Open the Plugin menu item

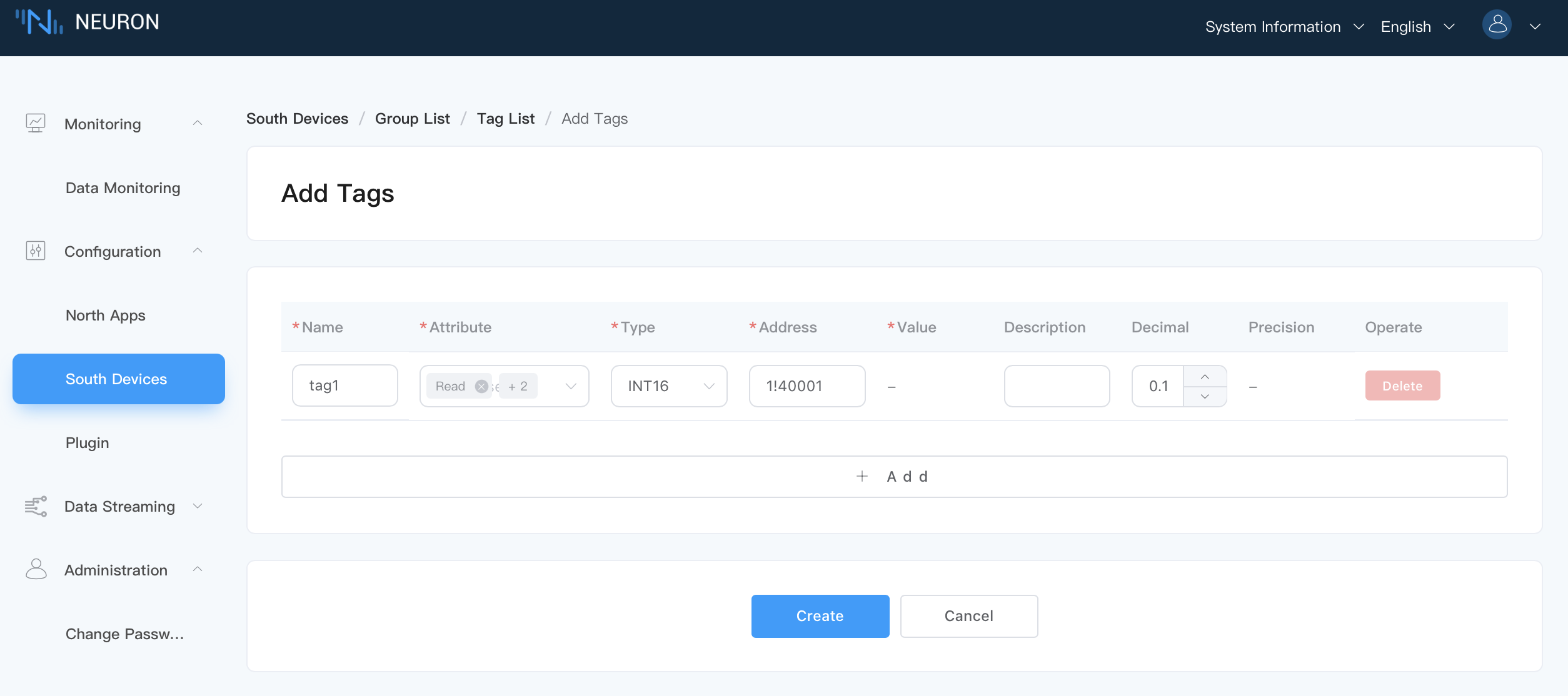click(x=88, y=443)
